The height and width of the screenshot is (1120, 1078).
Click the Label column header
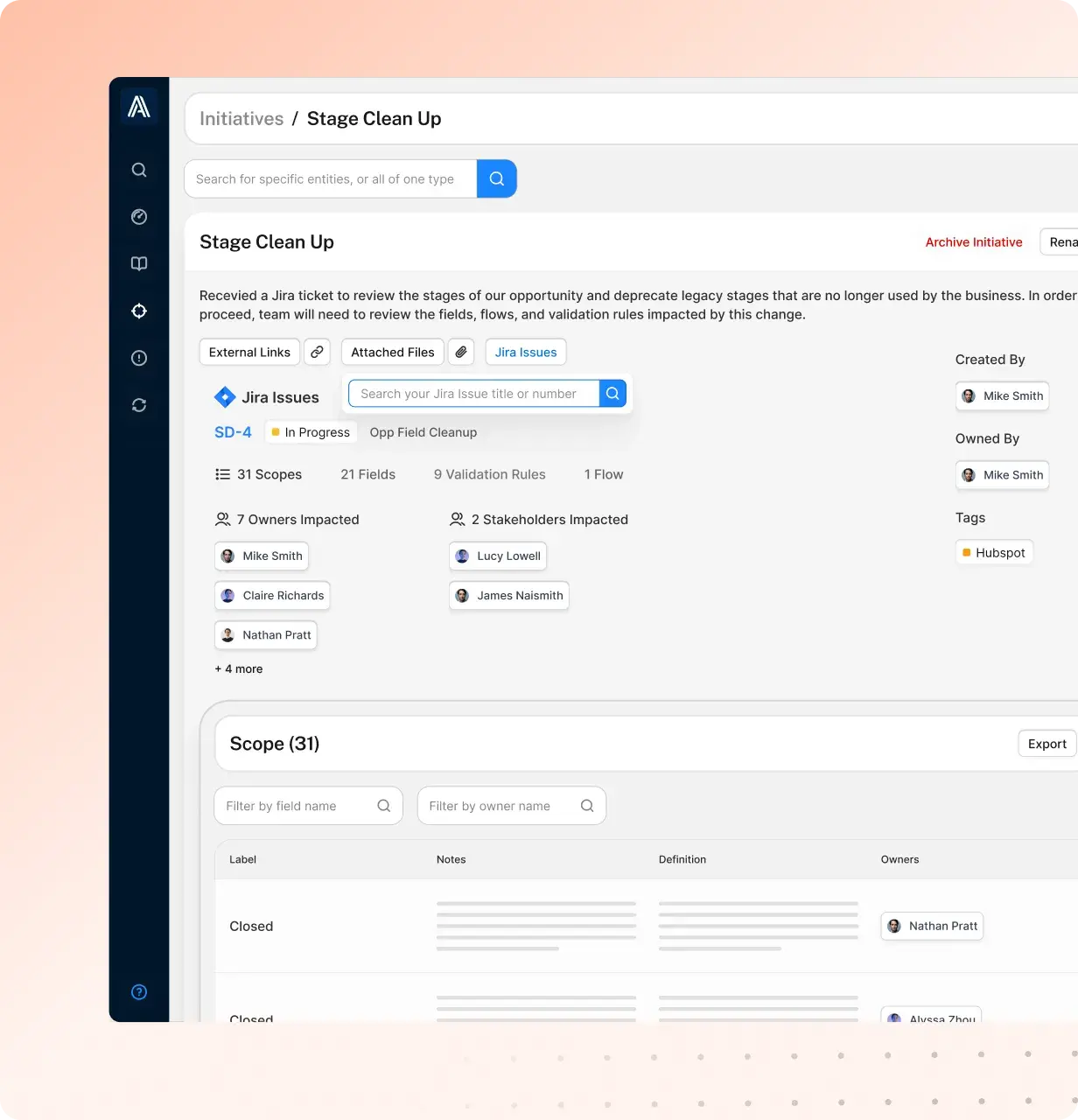click(x=242, y=859)
